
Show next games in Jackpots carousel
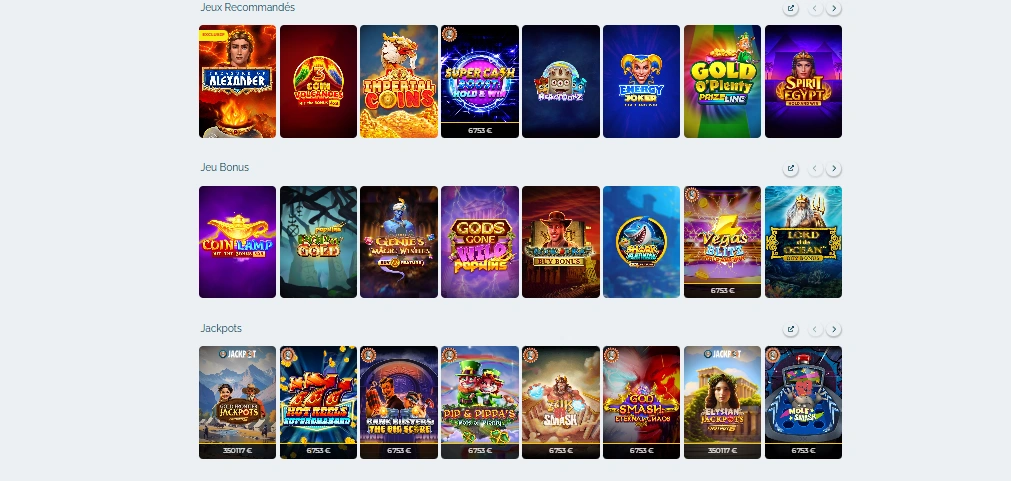pyautogui.click(x=834, y=329)
